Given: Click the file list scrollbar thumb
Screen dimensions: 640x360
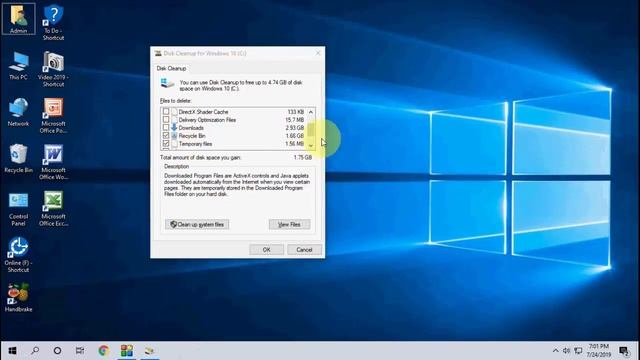Looking at the screenshot, I should coord(311,130).
